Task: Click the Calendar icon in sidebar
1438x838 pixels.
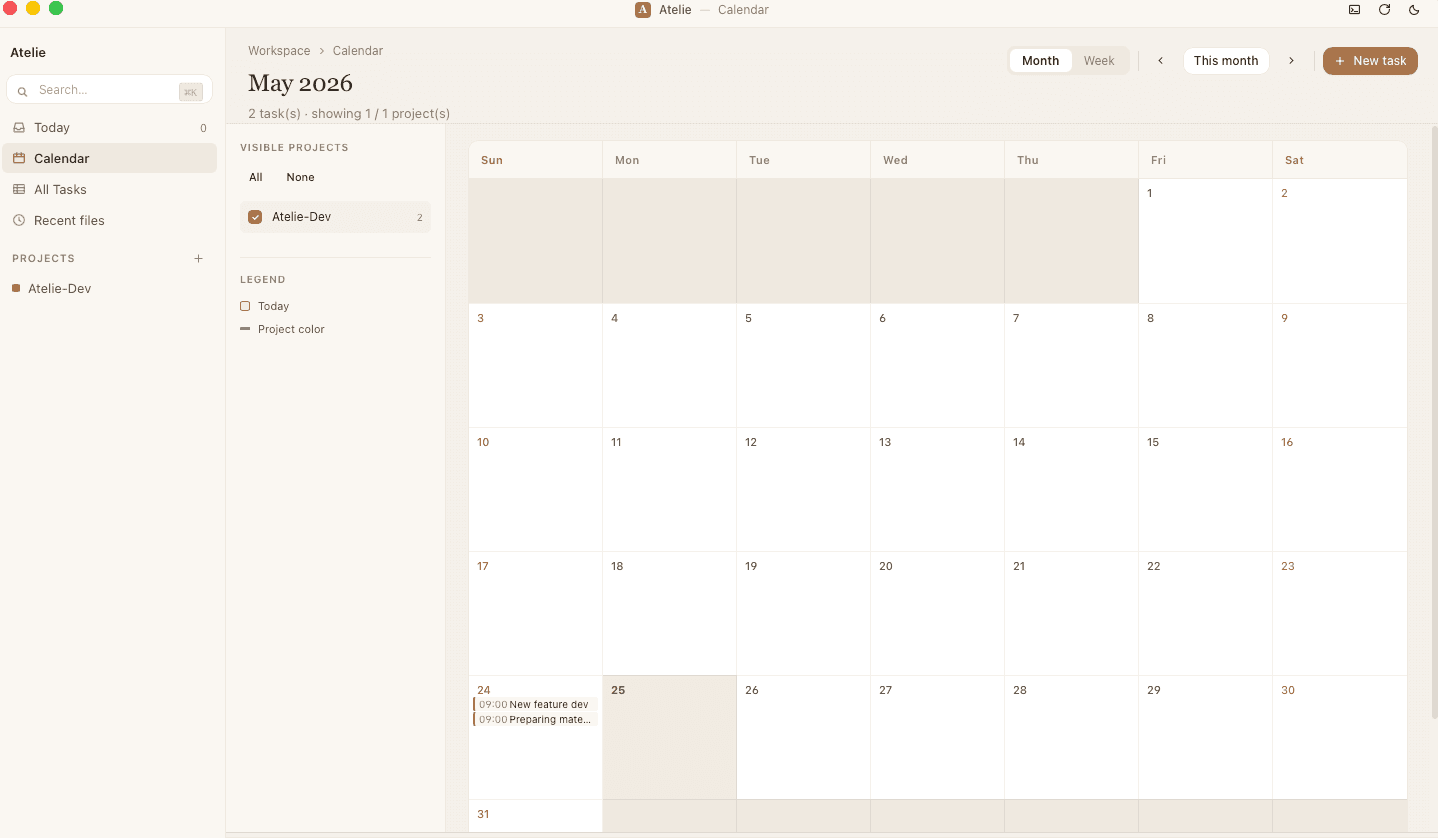Action: pos(19,158)
